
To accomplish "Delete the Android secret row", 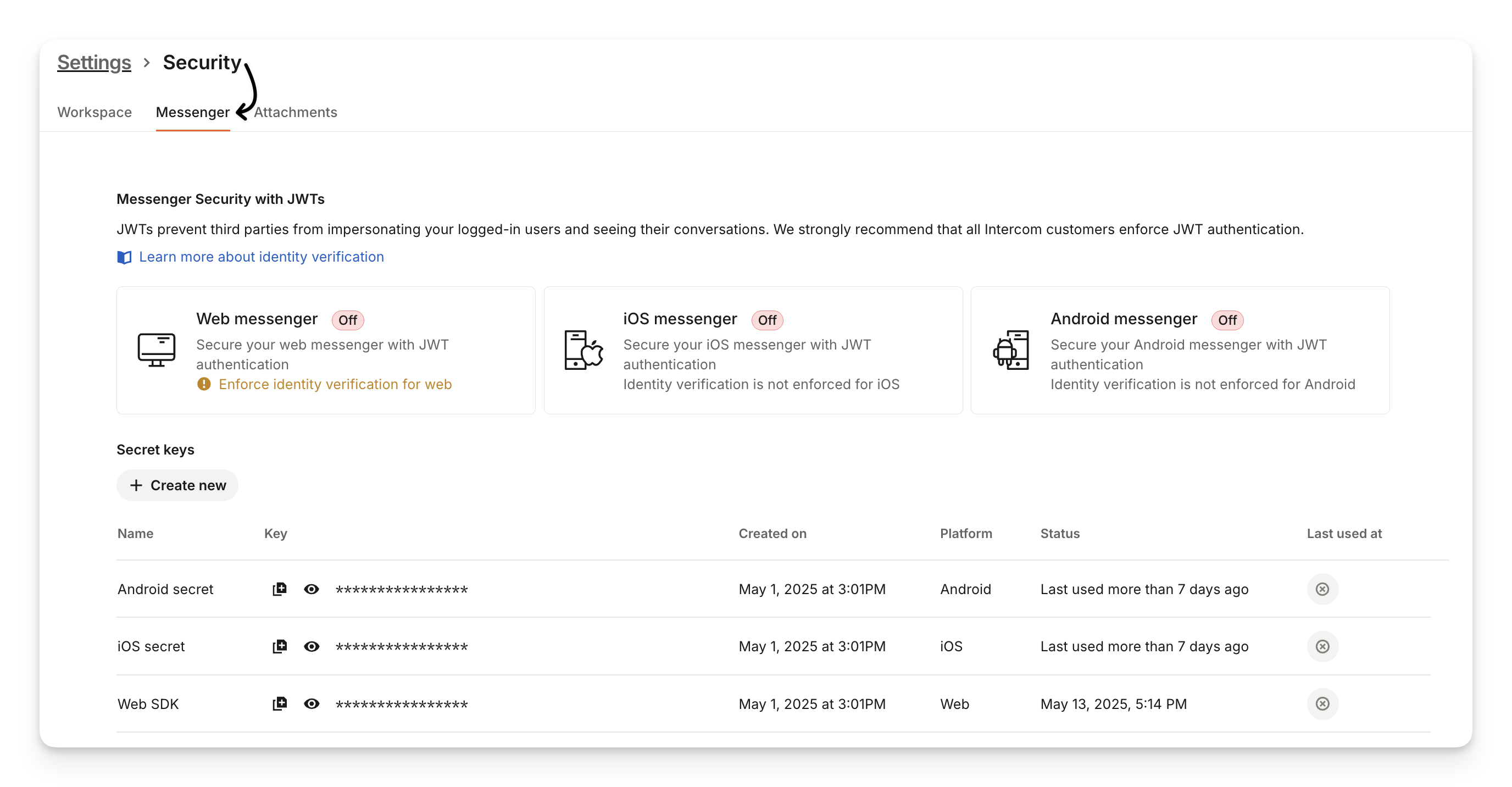I will (1322, 589).
